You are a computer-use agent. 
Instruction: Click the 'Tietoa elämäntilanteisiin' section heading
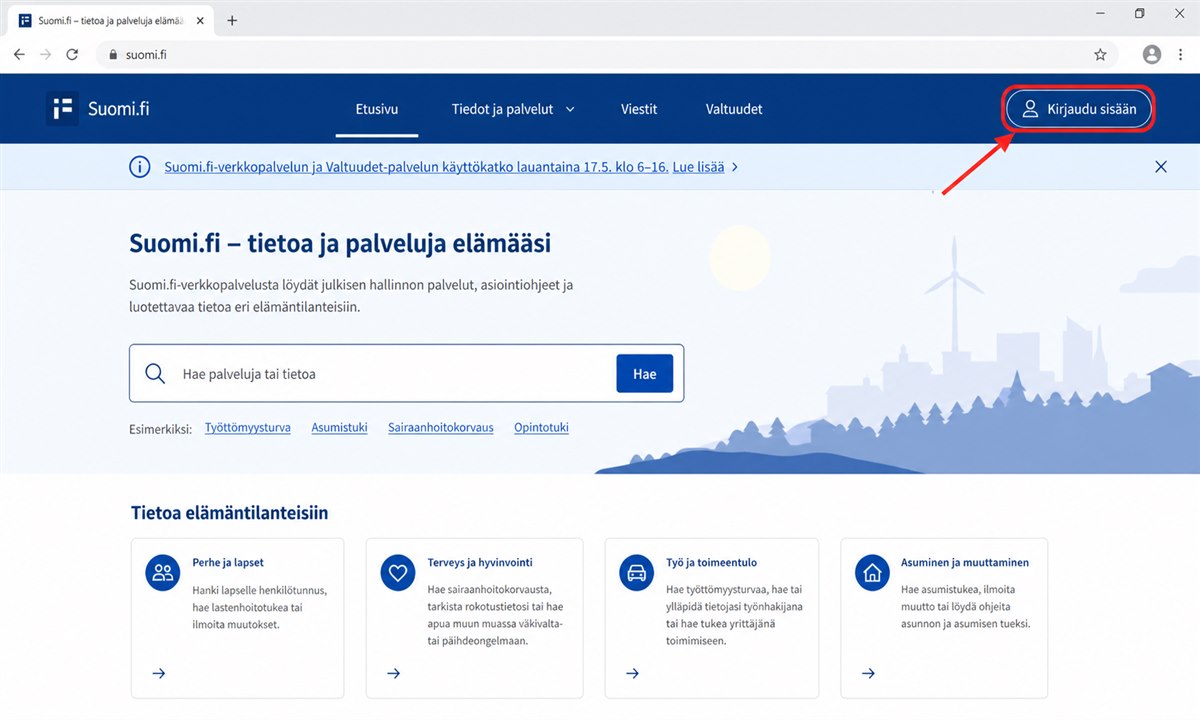tap(230, 513)
